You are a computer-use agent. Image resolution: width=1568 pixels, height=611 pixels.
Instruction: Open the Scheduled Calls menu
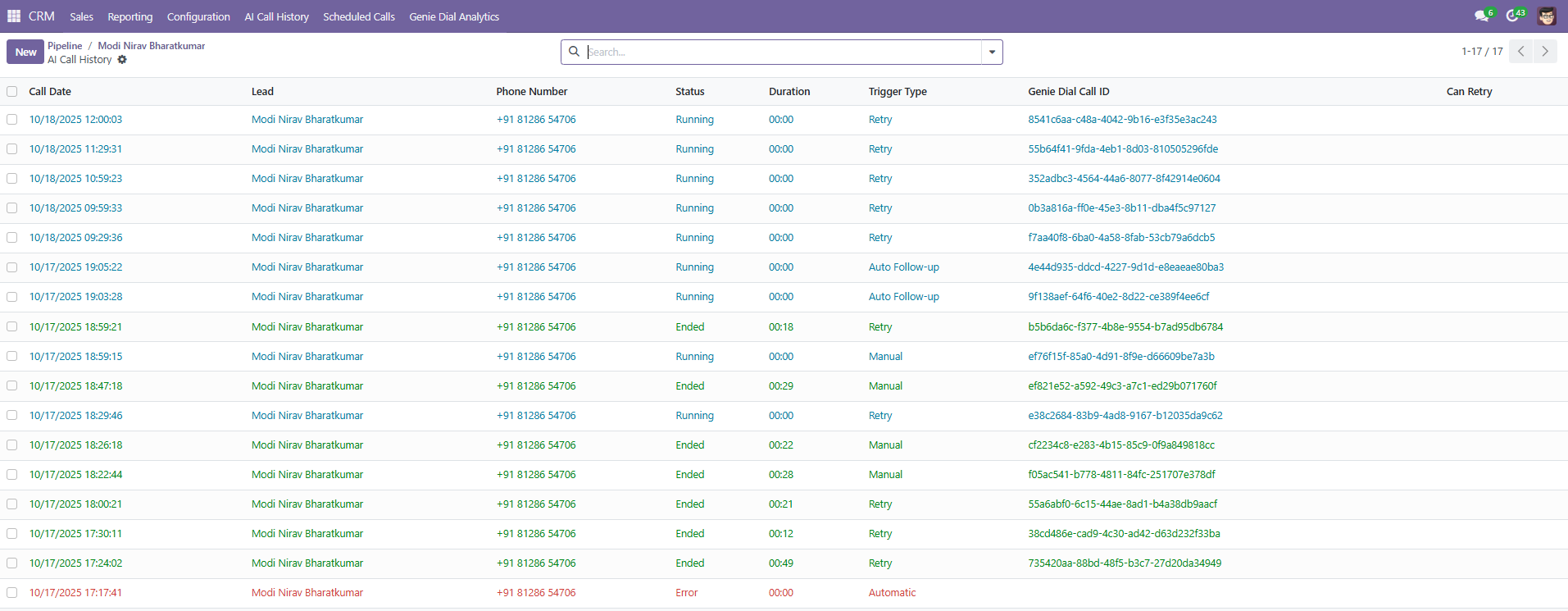(x=359, y=16)
